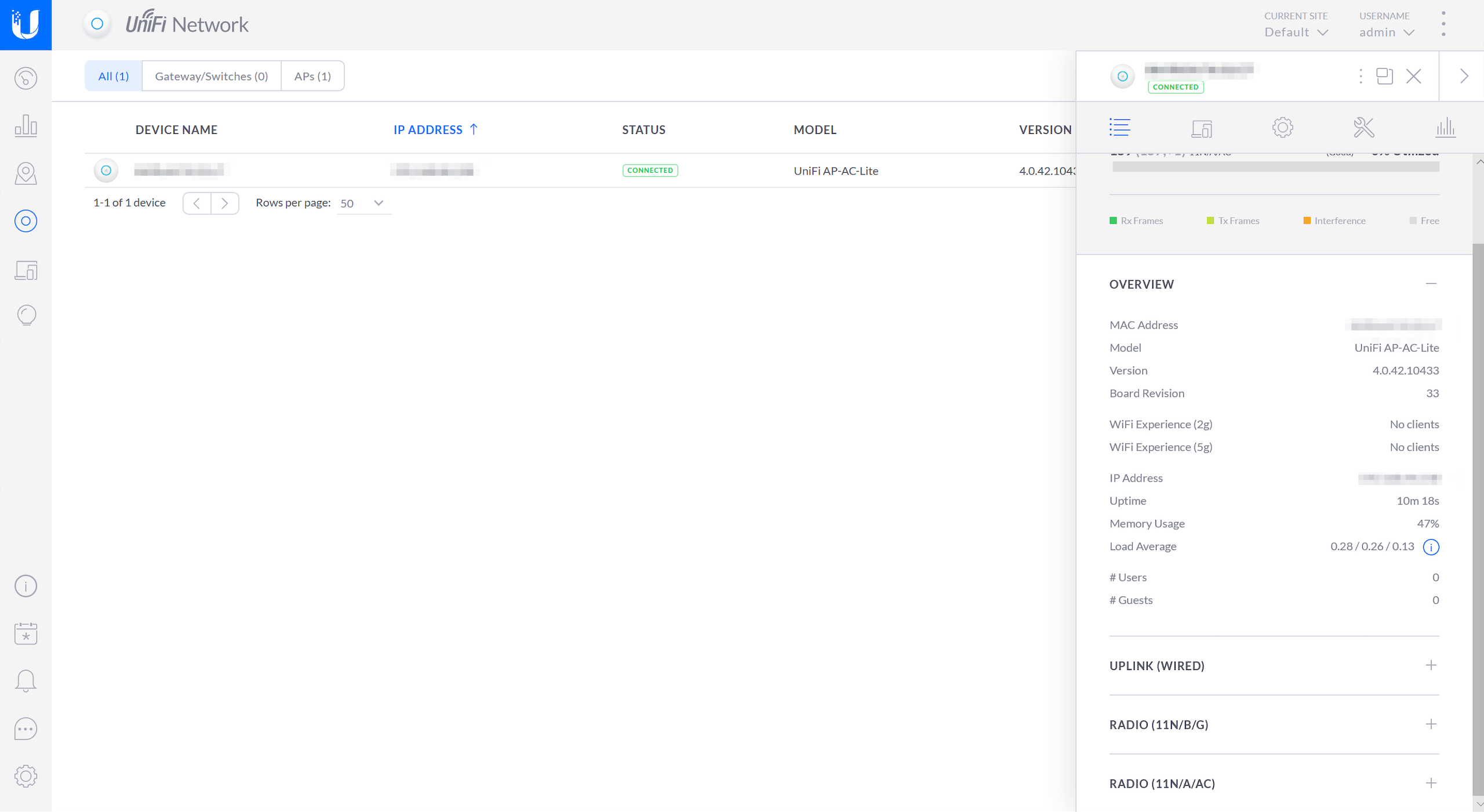Image resolution: width=1484 pixels, height=812 pixels.
Task: Open Statistics bar chart icon in sidebar
Action: point(26,126)
